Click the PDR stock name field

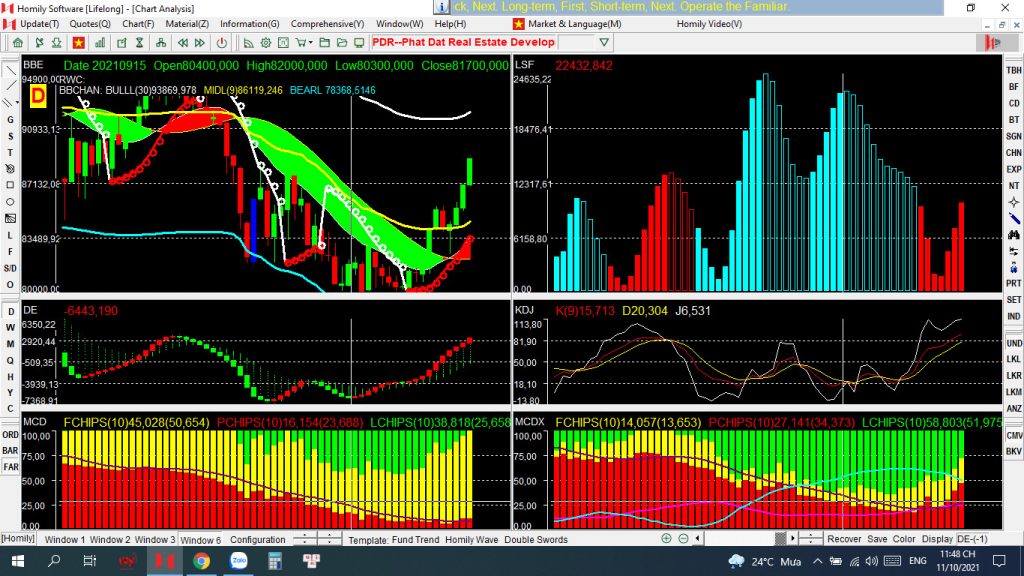click(462, 43)
